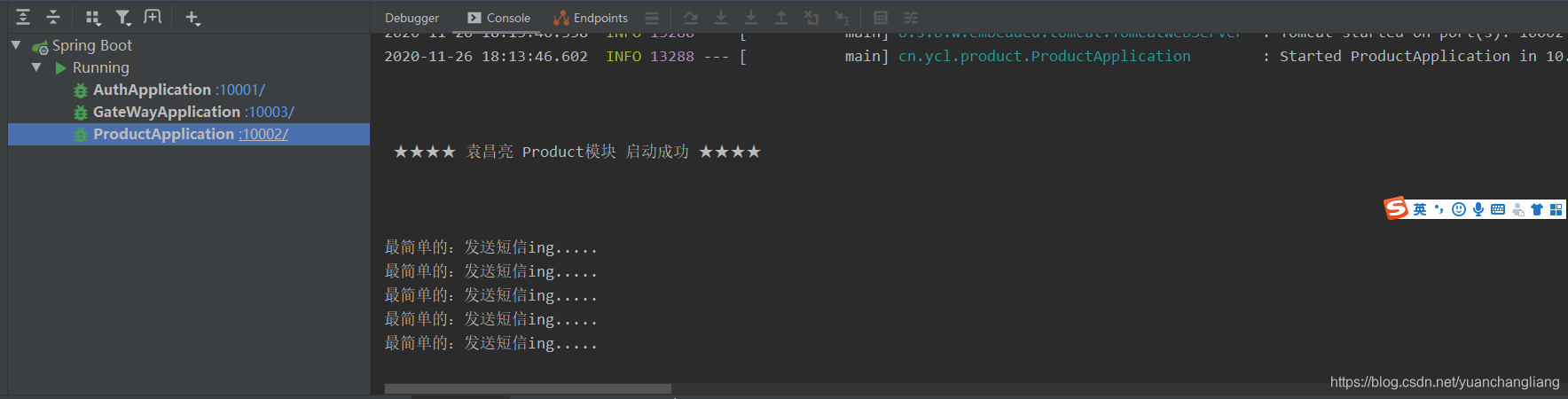Collapse the Running group node
Image resolution: width=1568 pixels, height=399 pixels.
(36, 66)
